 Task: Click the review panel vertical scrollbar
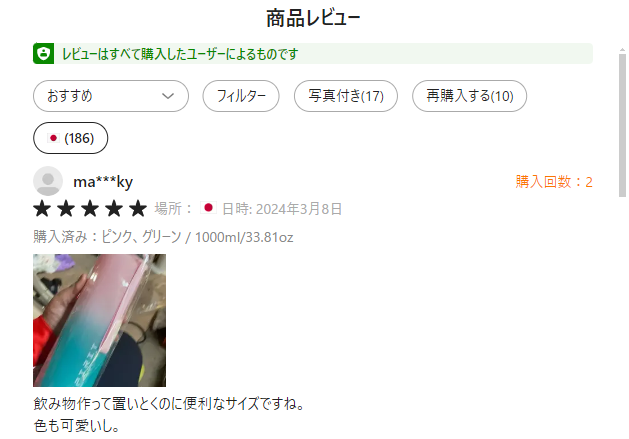coord(622,125)
